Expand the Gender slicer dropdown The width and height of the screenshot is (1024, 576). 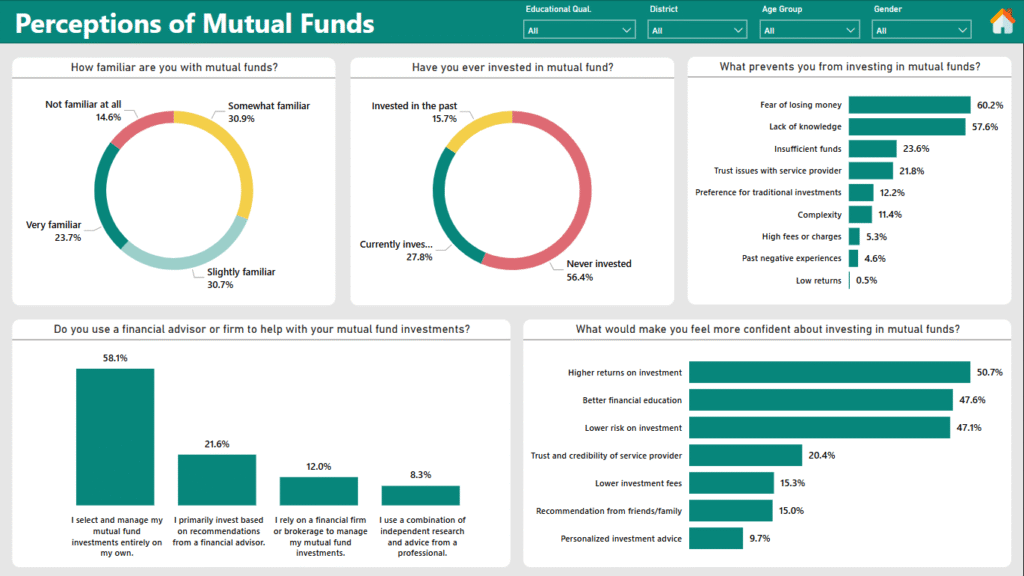click(920, 28)
